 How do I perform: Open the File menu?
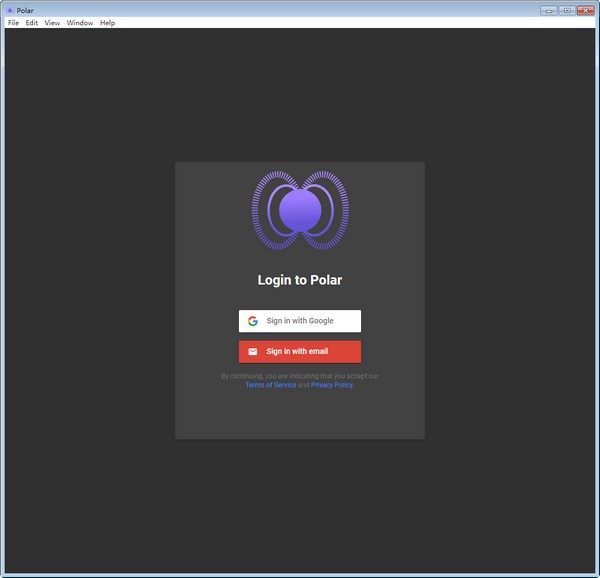click(13, 23)
